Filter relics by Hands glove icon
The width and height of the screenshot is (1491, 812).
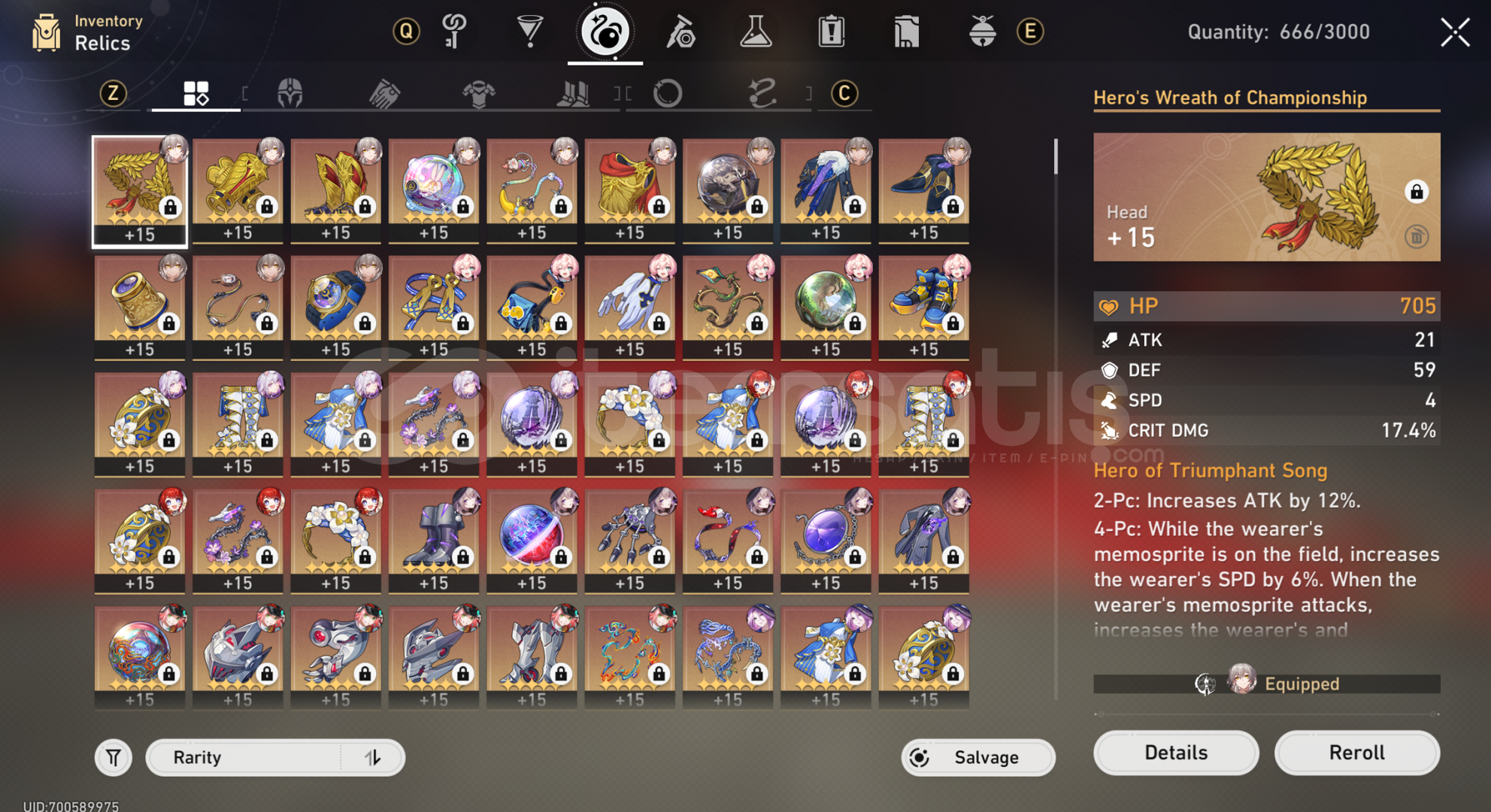pyautogui.click(x=384, y=94)
